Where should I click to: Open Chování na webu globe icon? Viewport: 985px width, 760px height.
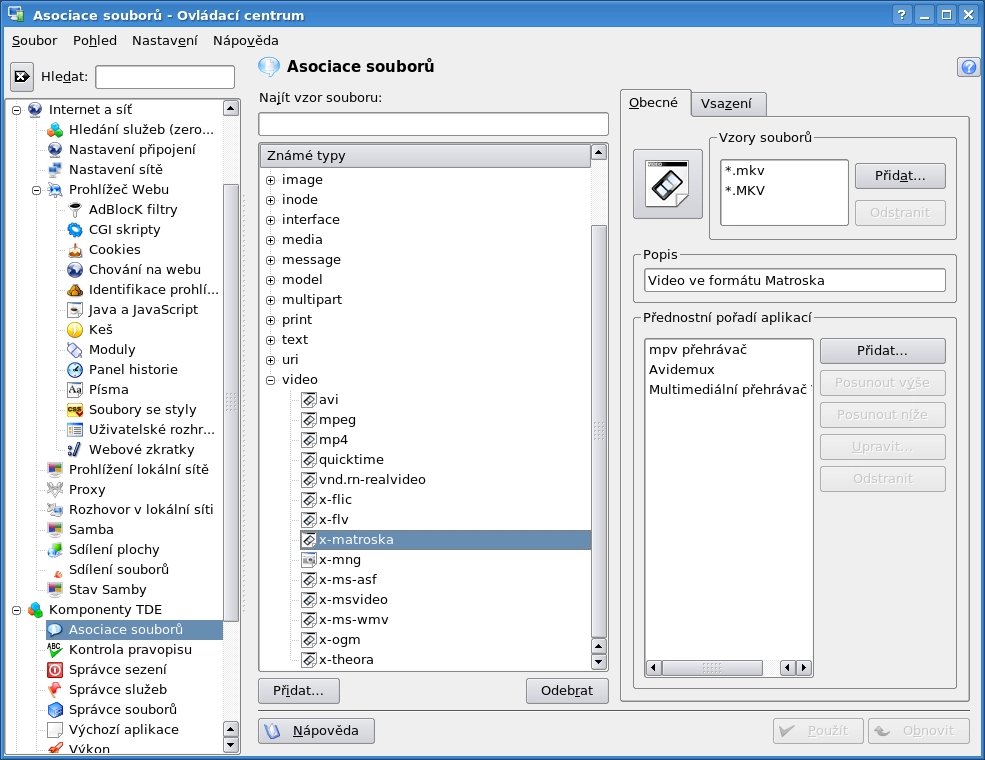pos(75,269)
